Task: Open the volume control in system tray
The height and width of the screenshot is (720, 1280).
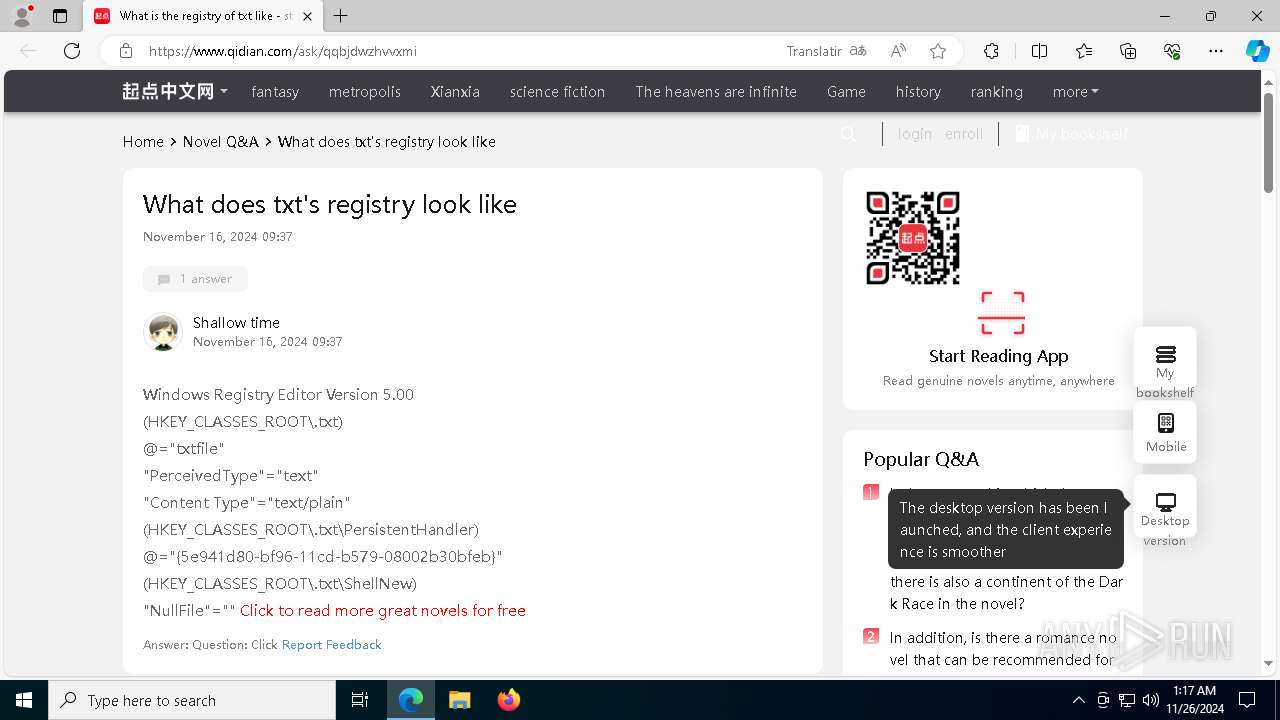Action: (1150, 700)
